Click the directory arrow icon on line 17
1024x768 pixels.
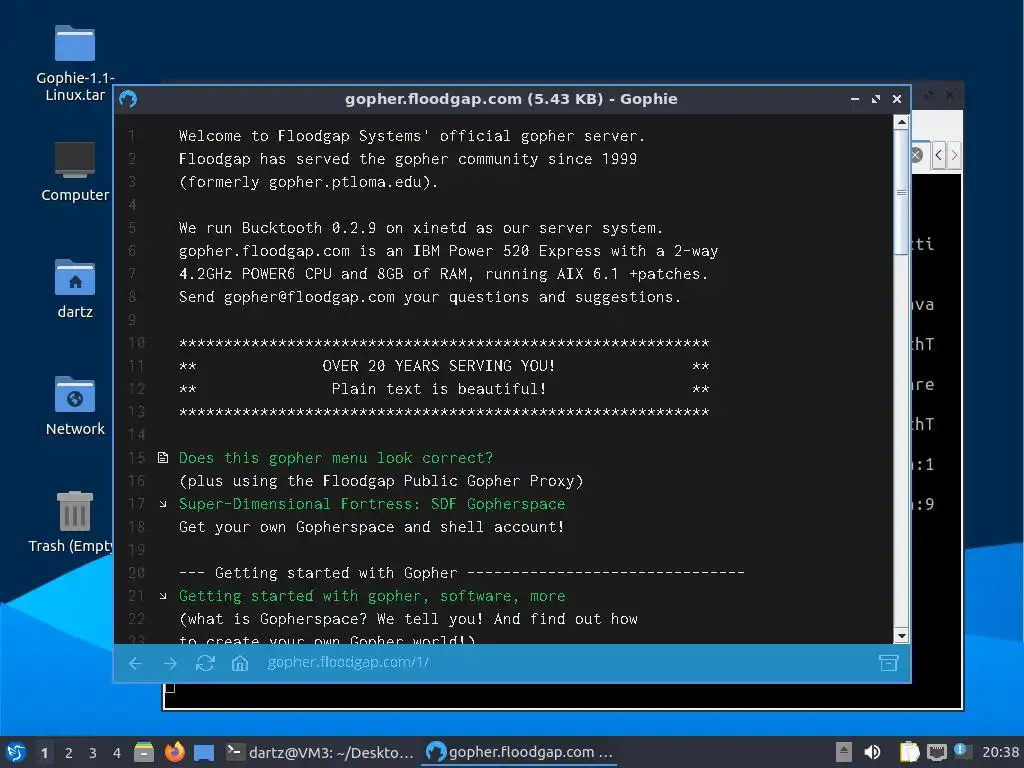[163, 504]
